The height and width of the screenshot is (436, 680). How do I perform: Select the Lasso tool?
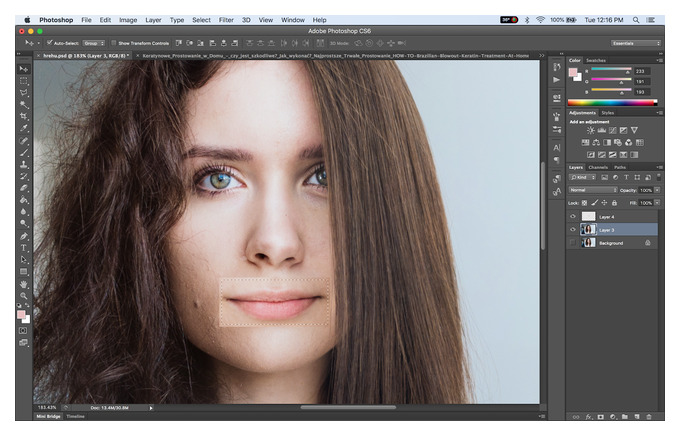pyautogui.click(x=23, y=93)
